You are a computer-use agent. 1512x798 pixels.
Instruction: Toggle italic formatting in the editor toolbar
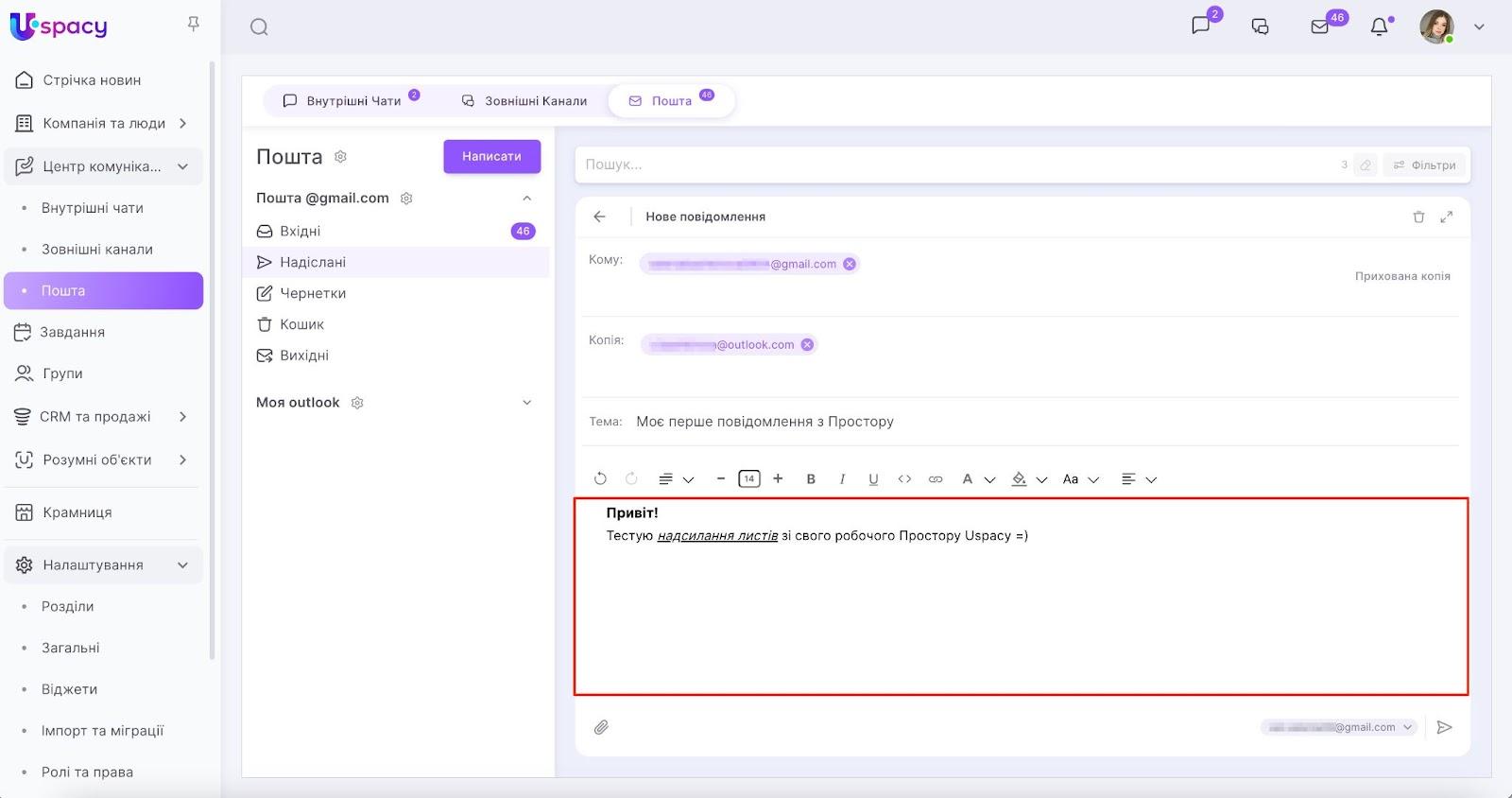tap(842, 479)
